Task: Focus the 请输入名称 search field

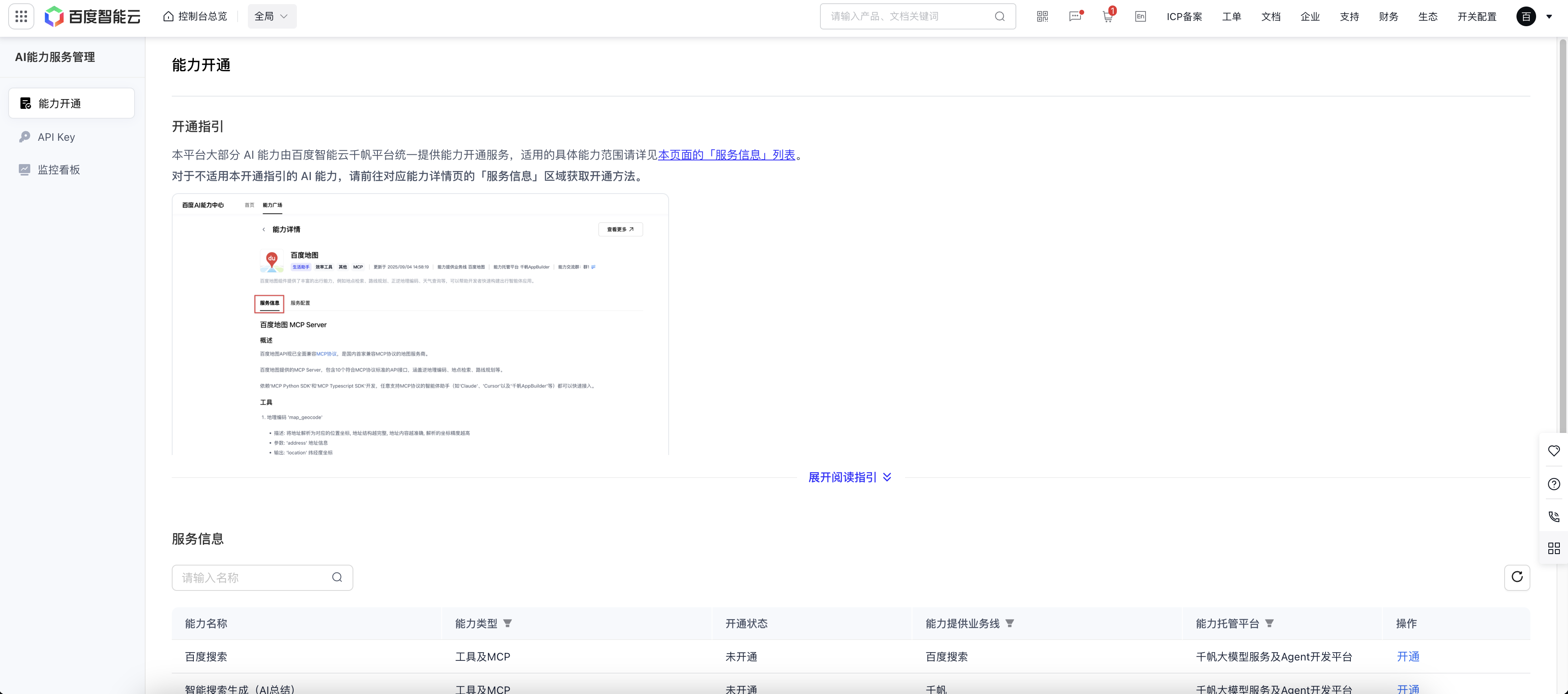Action: coord(262,578)
